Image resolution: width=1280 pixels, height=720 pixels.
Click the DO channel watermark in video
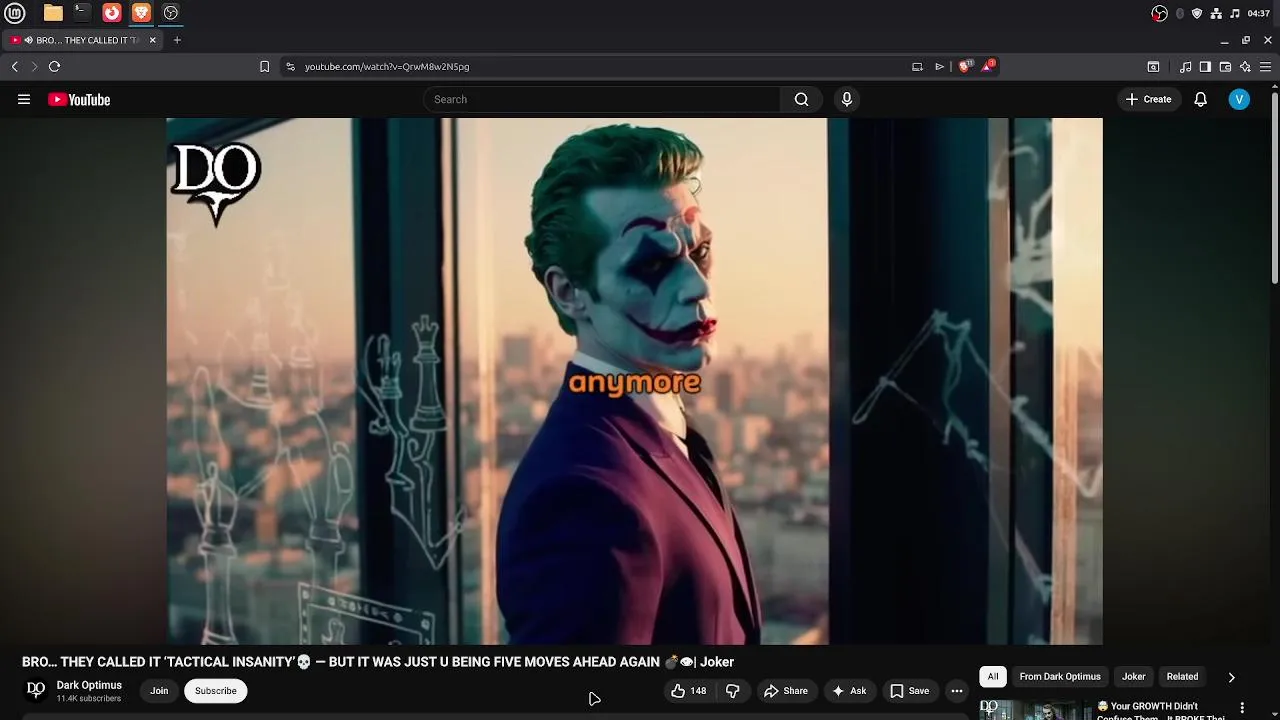pos(217,183)
